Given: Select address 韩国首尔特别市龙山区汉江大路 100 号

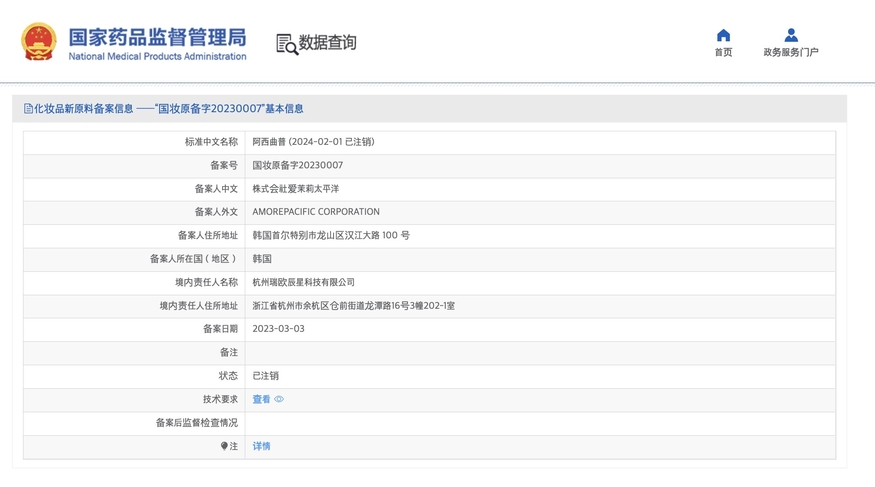Looking at the screenshot, I should (331, 235).
